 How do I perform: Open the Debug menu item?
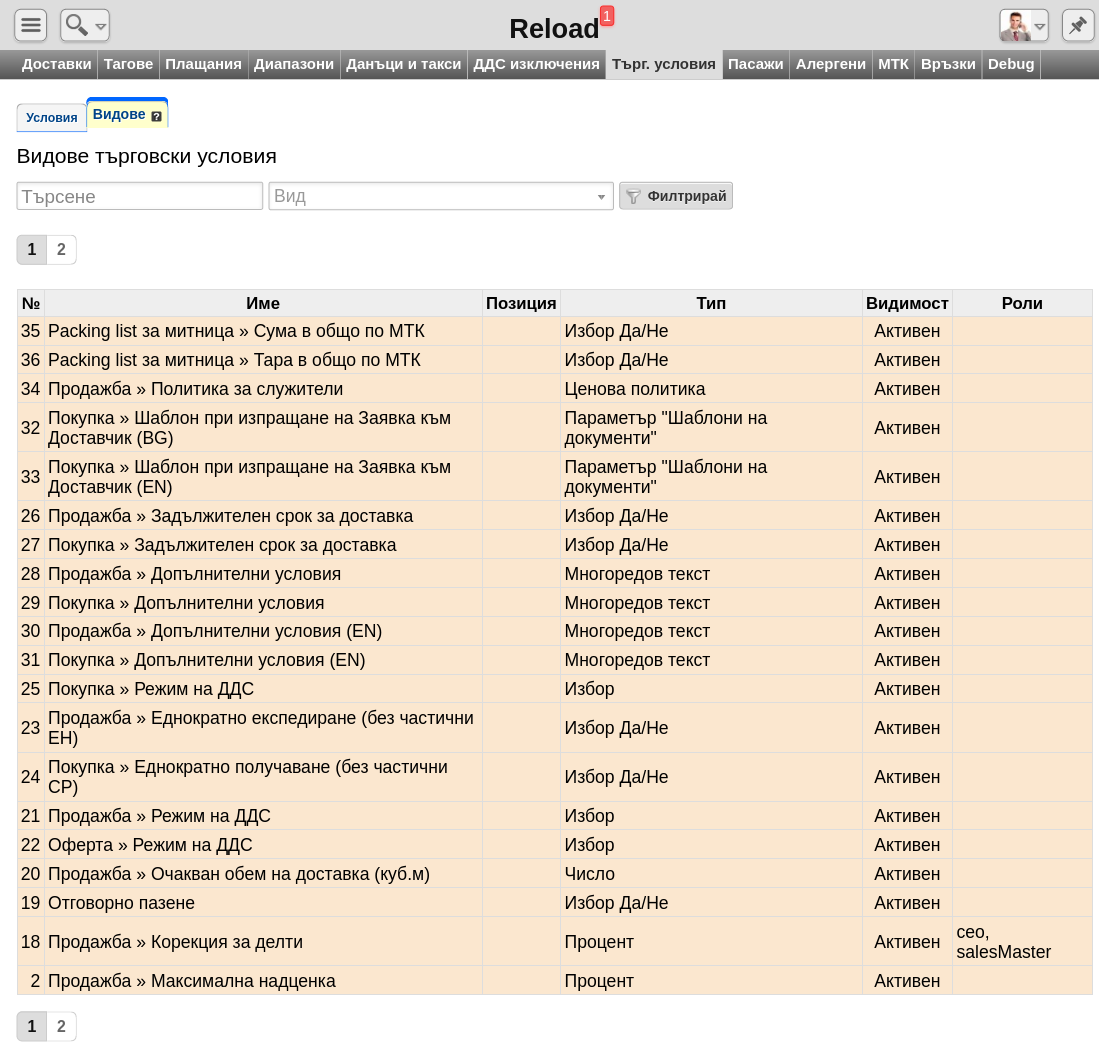(1011, 64)
